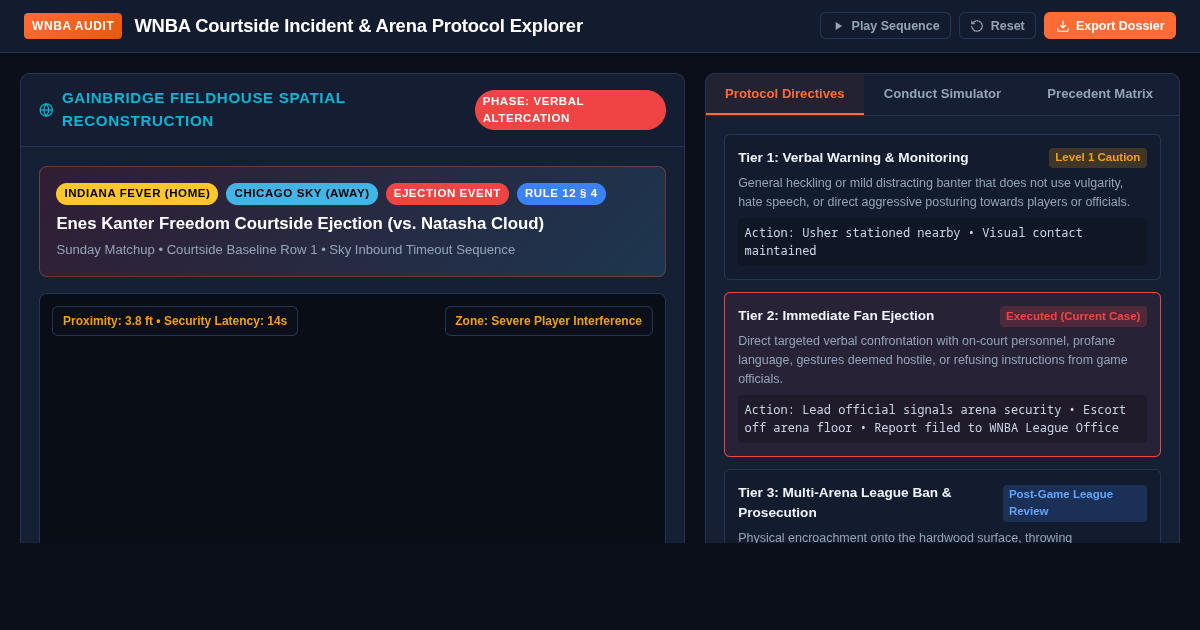Select the Tier 1: Verbal Warning & Monitoring heading
Viewport: 1200px width, 630px height.
[x=853, y=158]
